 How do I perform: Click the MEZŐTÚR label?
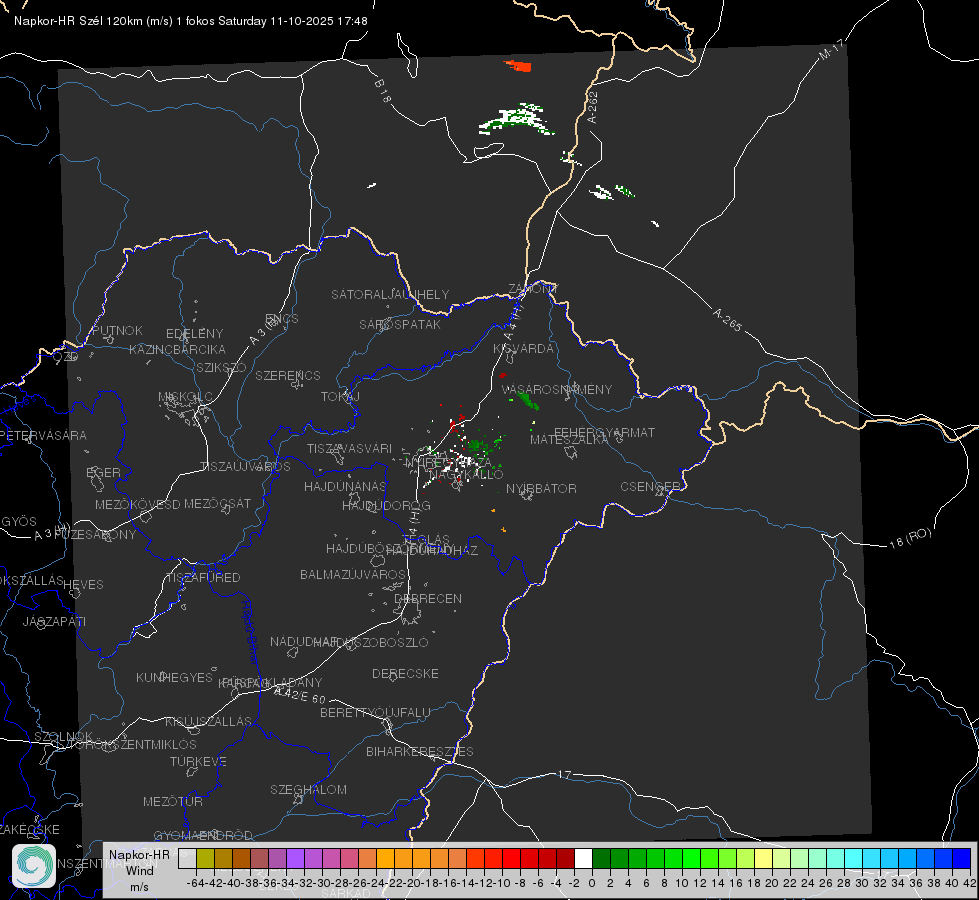point(173,801)
